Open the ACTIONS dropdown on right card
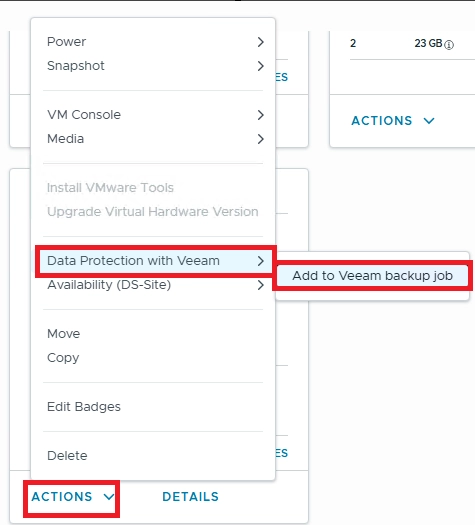 click(393, 121)
